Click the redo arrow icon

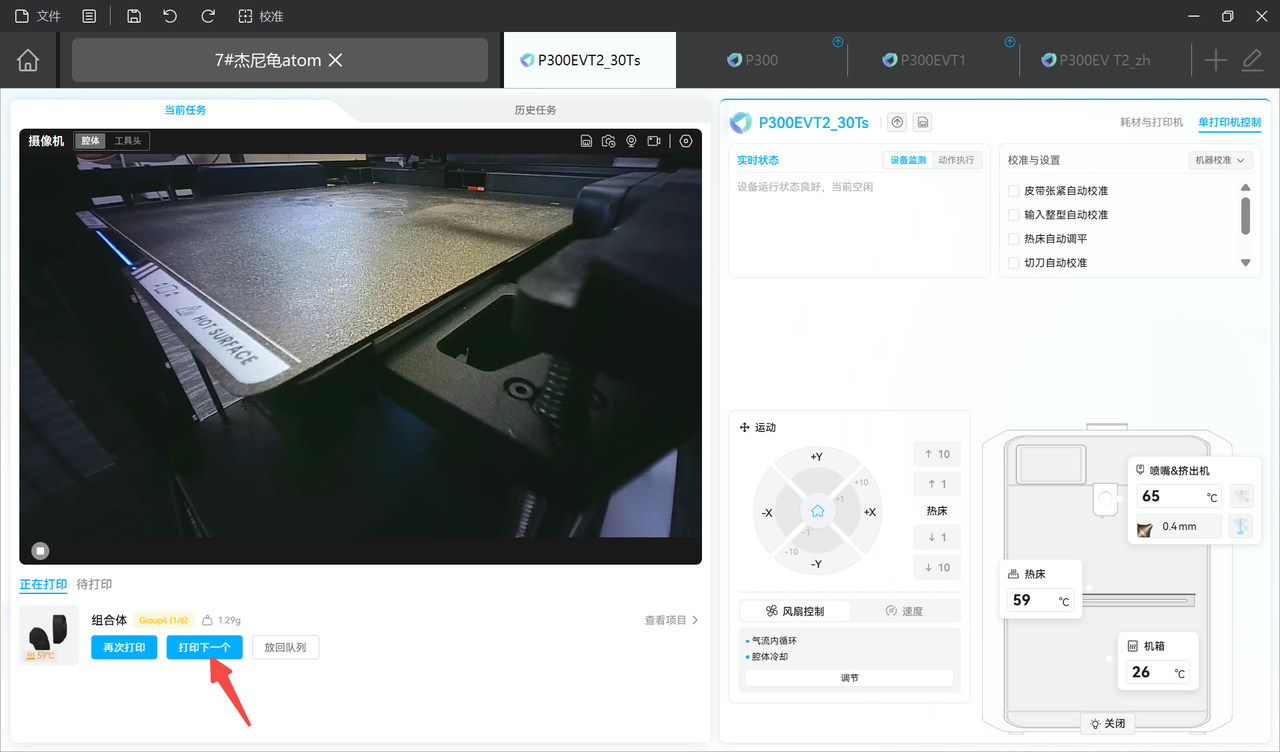(208, 16)
